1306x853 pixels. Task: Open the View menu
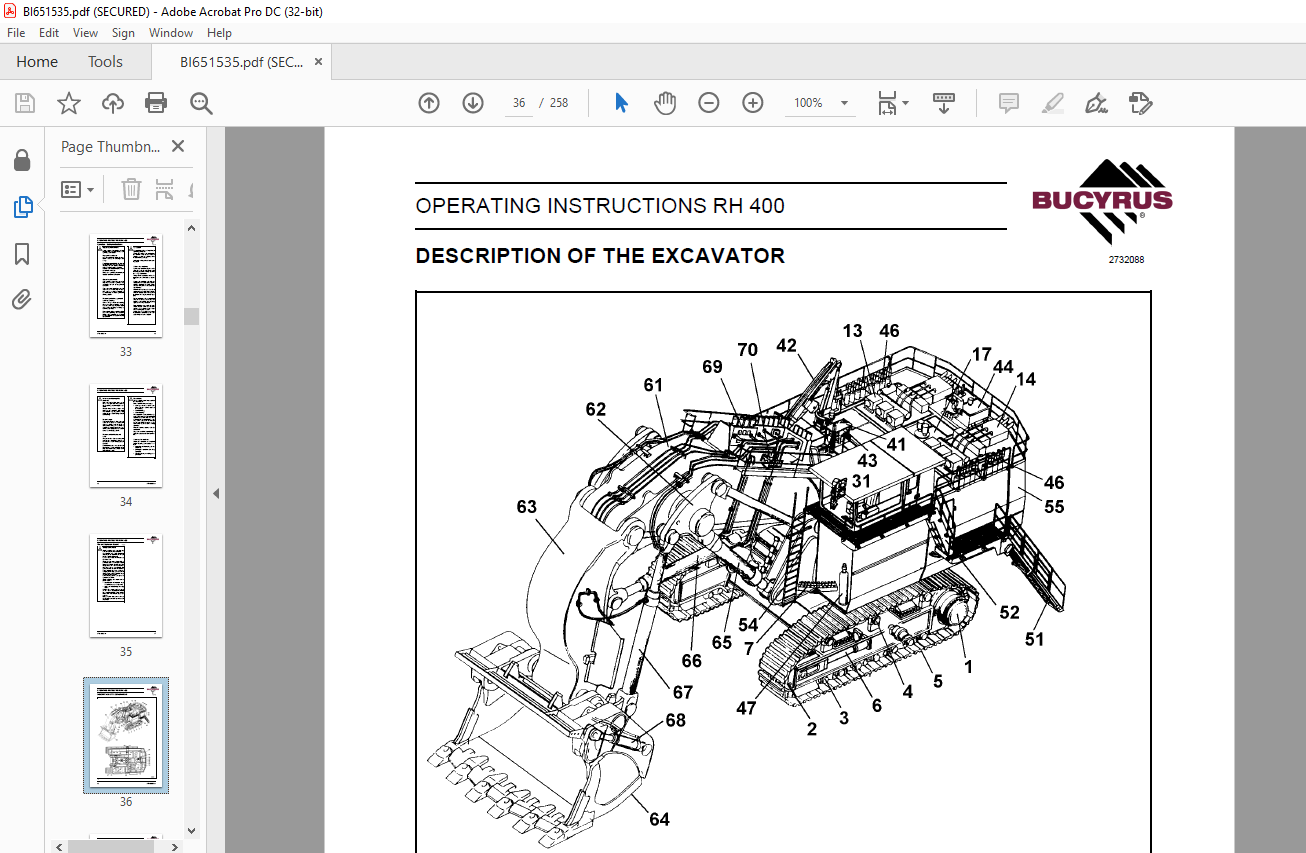click(x=85, y=33)
